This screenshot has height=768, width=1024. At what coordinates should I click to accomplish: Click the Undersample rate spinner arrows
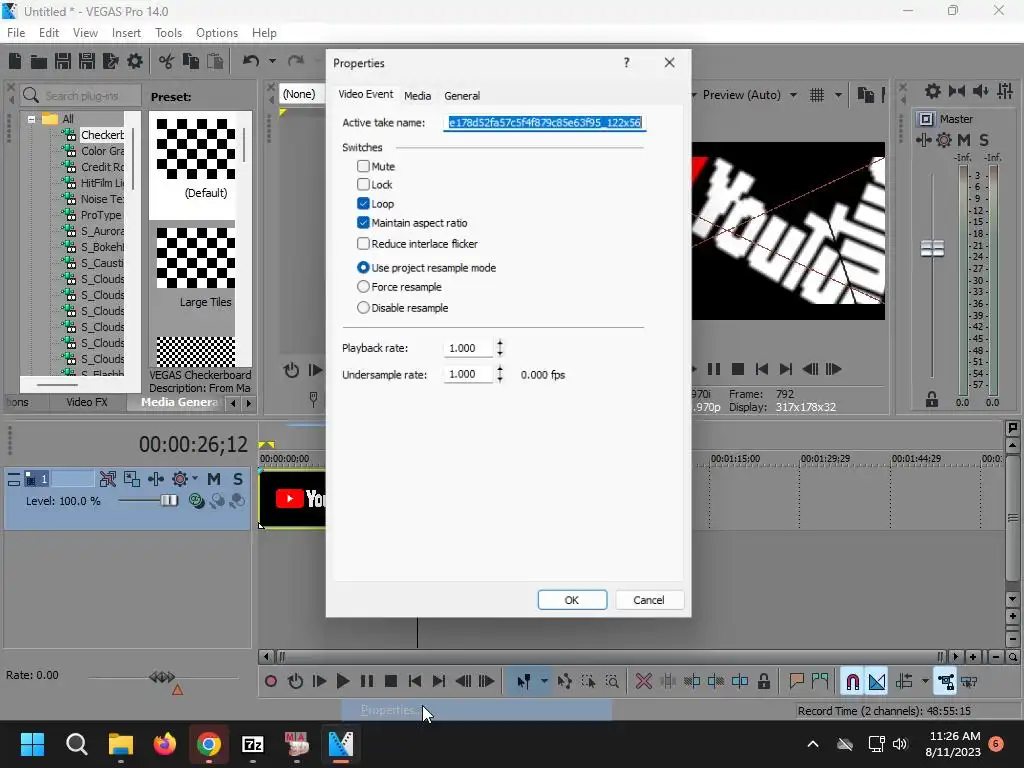click(500, 374)
